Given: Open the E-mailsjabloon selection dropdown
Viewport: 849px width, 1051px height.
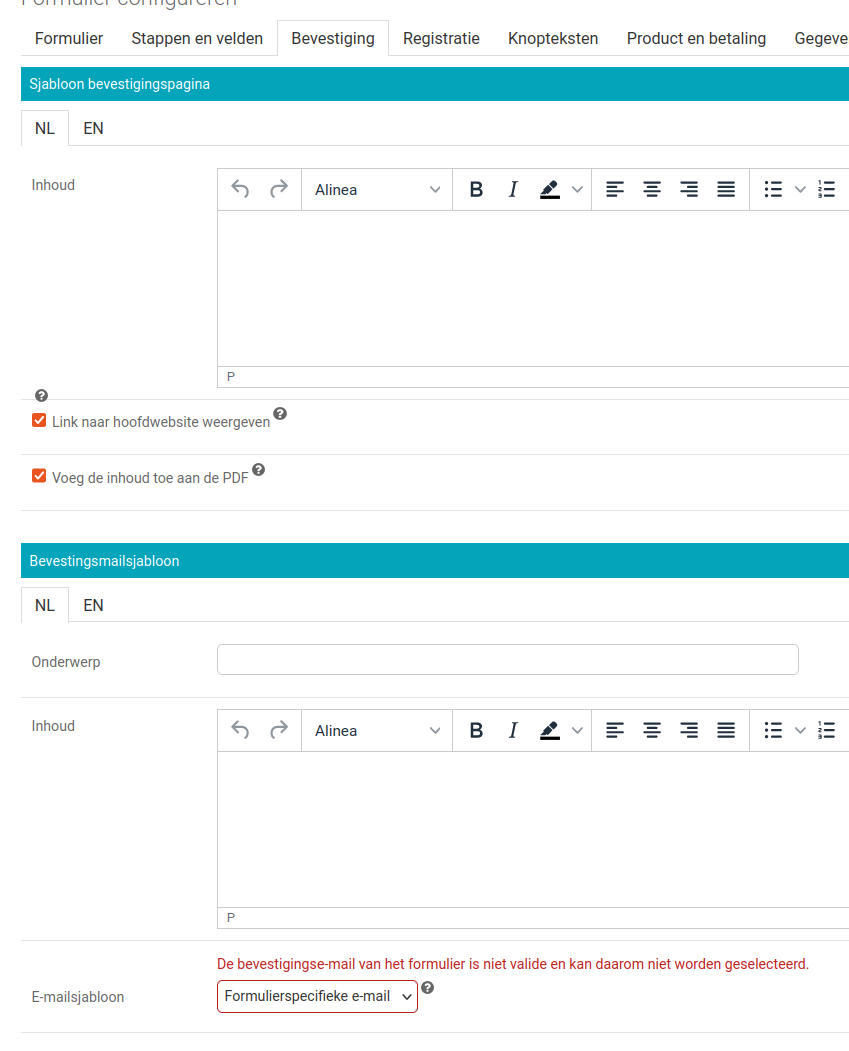Looking at the screenshot, I should click(317, 996).
